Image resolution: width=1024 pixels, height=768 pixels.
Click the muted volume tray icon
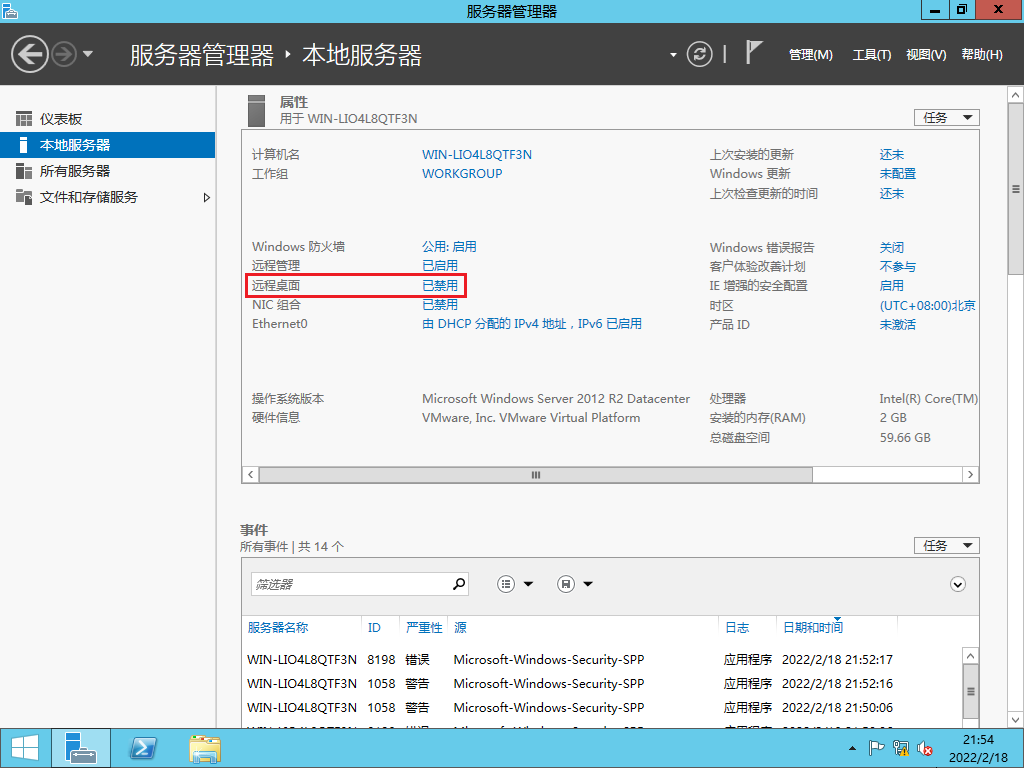point(924,748)
